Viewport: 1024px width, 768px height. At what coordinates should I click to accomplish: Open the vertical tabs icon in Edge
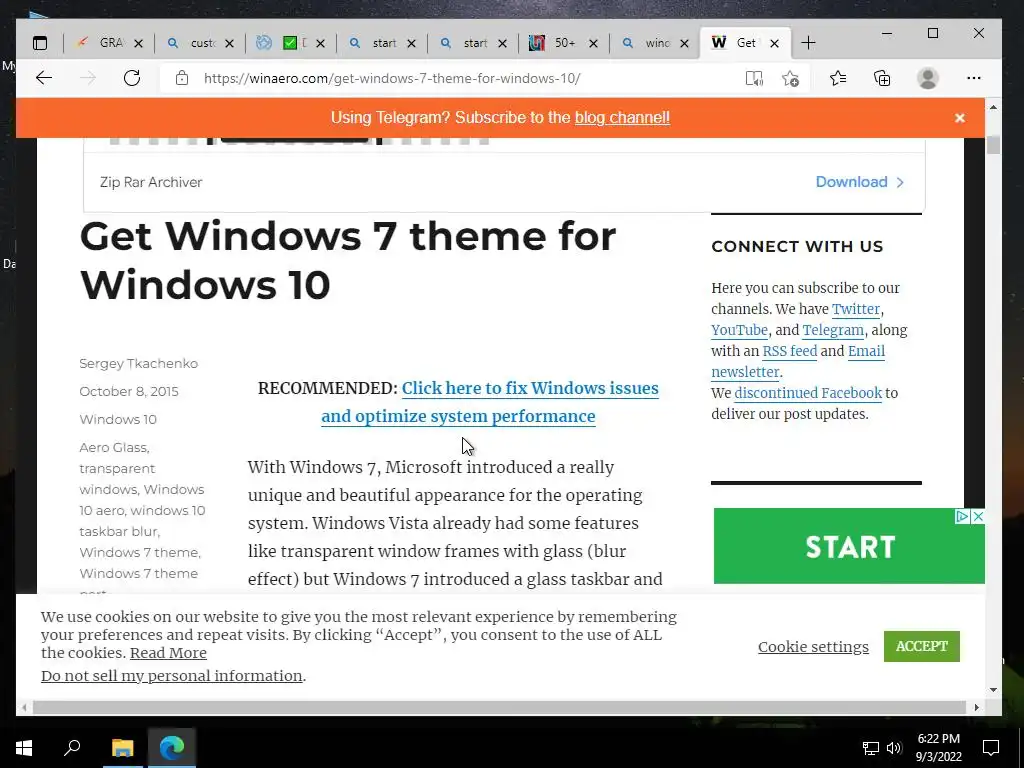40,43
